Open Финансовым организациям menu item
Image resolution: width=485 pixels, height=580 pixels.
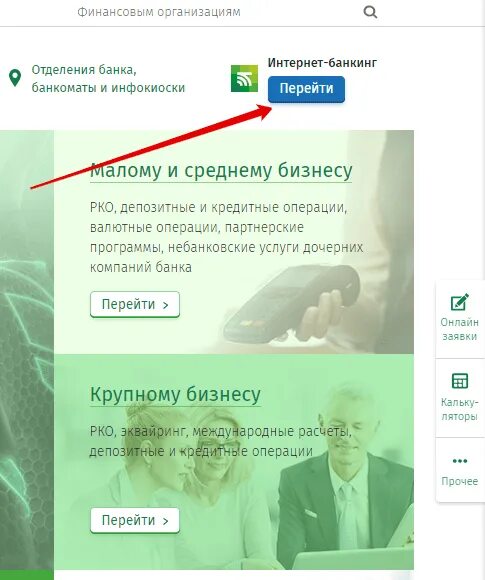159,12
